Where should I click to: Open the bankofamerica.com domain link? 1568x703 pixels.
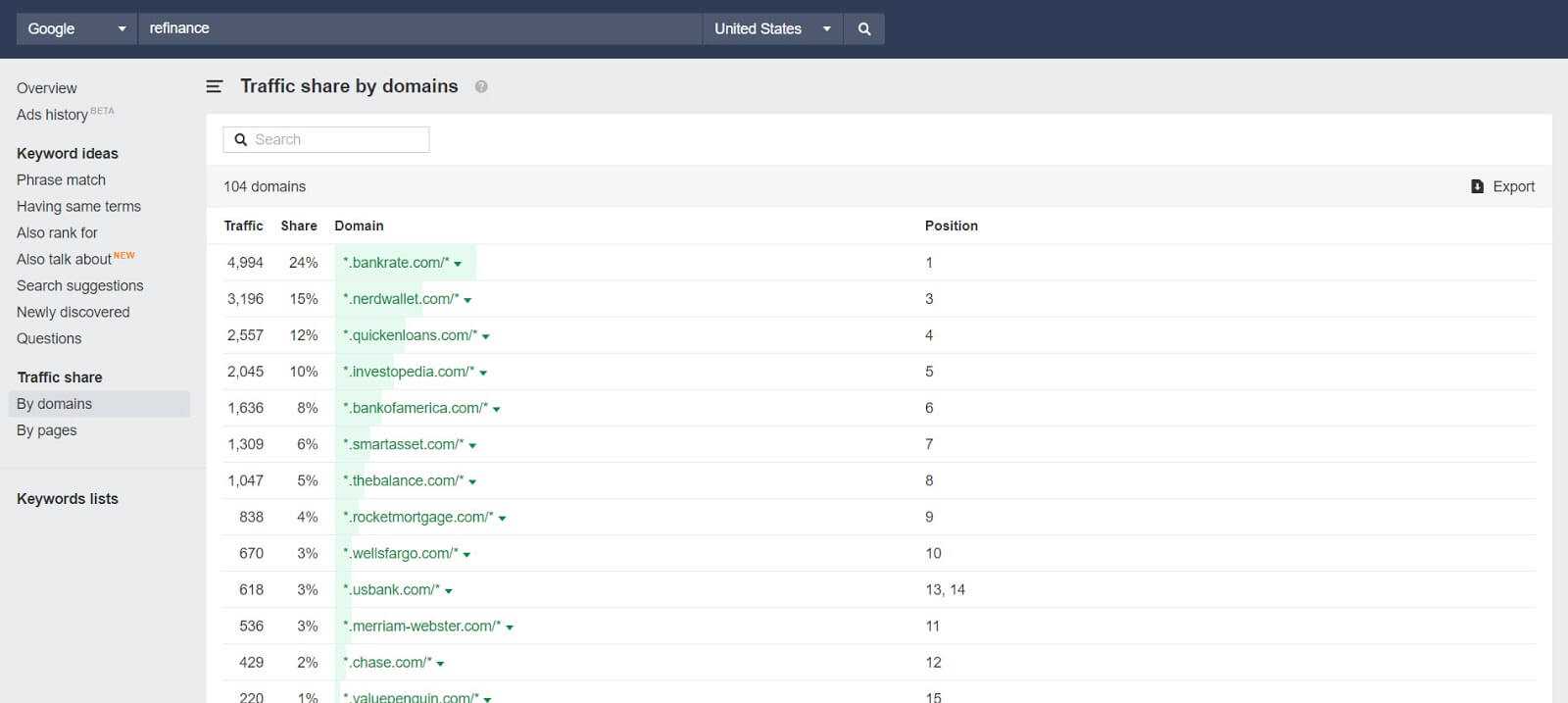click(416, 408)
